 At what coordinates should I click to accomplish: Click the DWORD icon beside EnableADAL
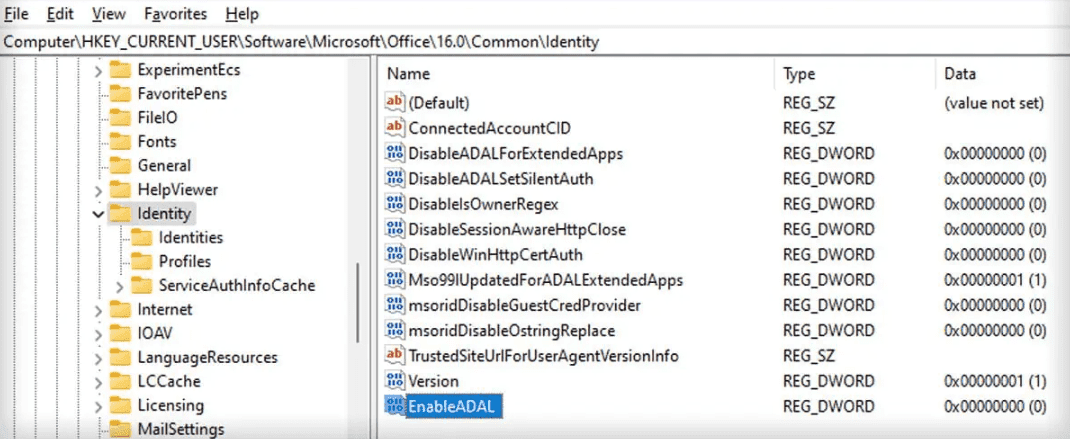[395, 406]
